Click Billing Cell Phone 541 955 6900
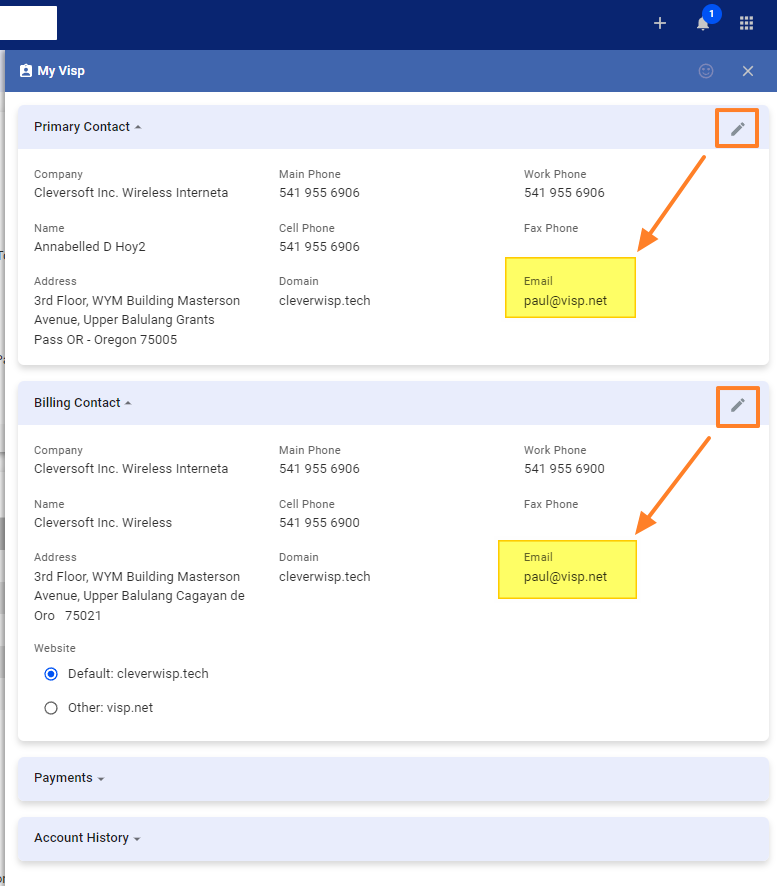Viewport: 777px width, 886px height. [x=319, y=523]
